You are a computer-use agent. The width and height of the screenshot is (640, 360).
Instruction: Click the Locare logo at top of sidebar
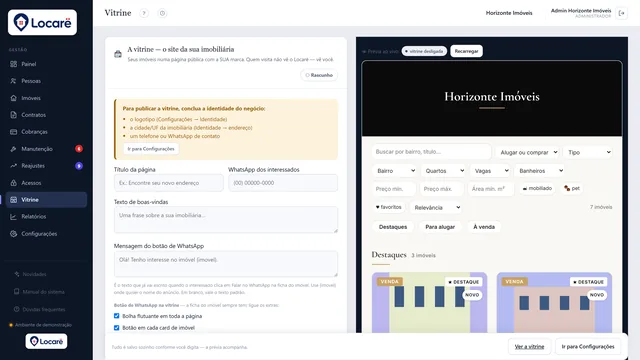pyautogui.click(x=42, y=22)
